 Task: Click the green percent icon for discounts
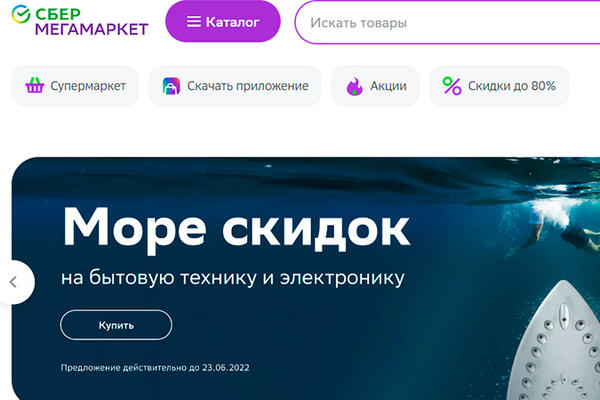(x=452, y=86)
